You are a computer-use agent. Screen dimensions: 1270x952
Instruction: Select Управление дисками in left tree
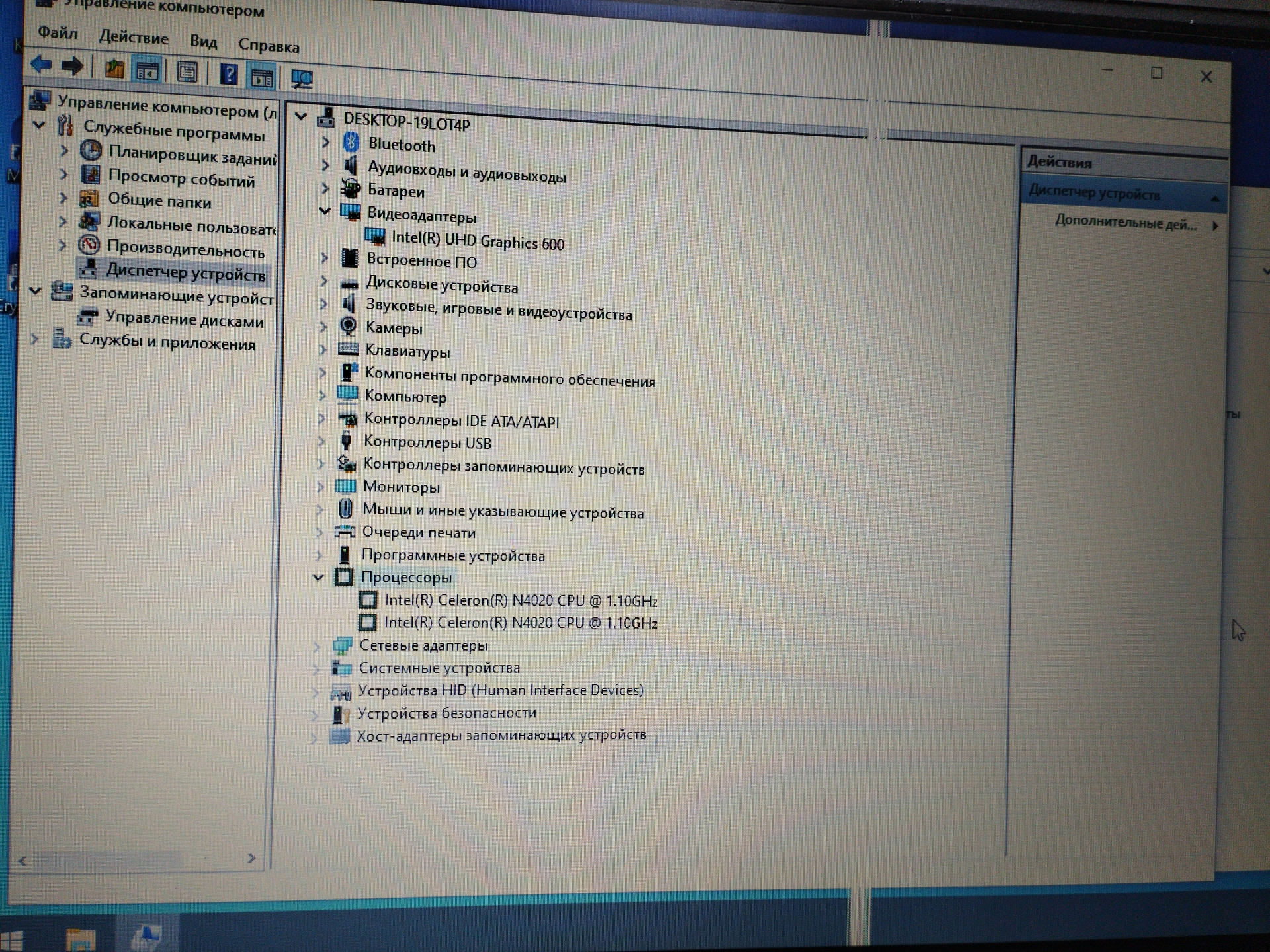coord(185,319)
